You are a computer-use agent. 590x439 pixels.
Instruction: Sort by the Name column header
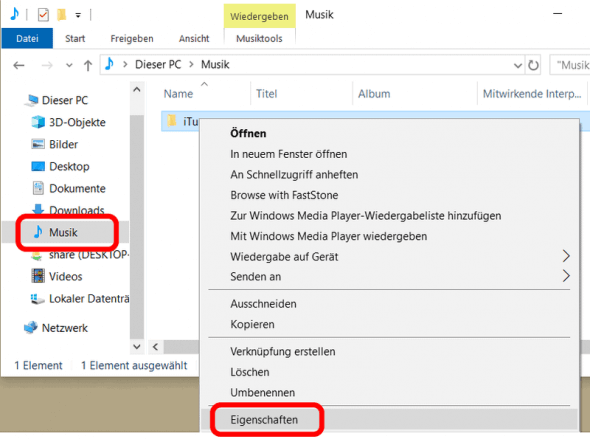[x=178, y=94]
